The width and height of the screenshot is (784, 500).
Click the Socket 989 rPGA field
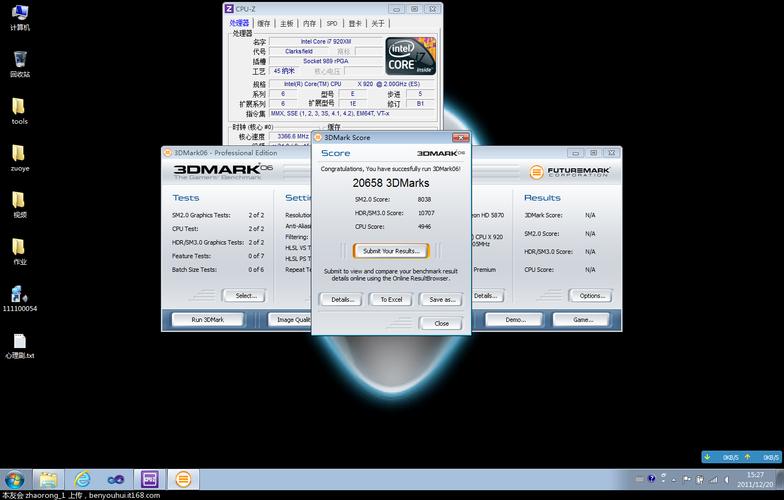[326, 61]
